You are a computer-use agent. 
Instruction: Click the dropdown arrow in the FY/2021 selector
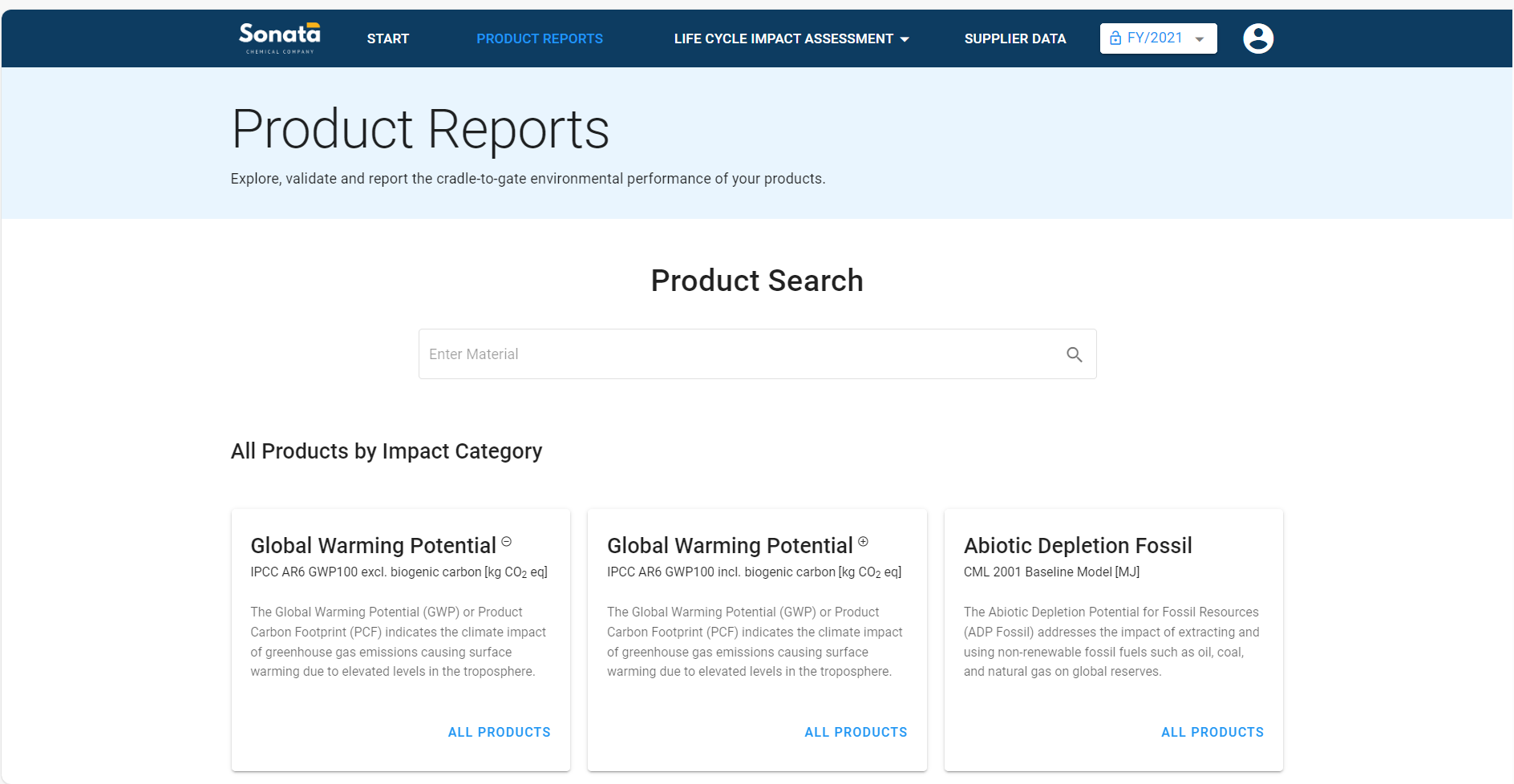point(1200,39)
